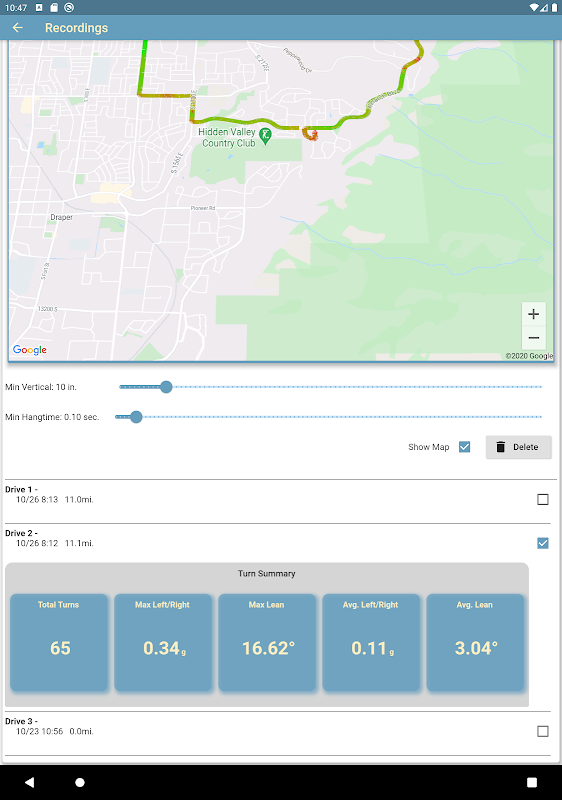Image resolution: width=562 pixels, height=800 pixels.
Task: Select the Drive 3 checkbox
Action: point(543,731)
